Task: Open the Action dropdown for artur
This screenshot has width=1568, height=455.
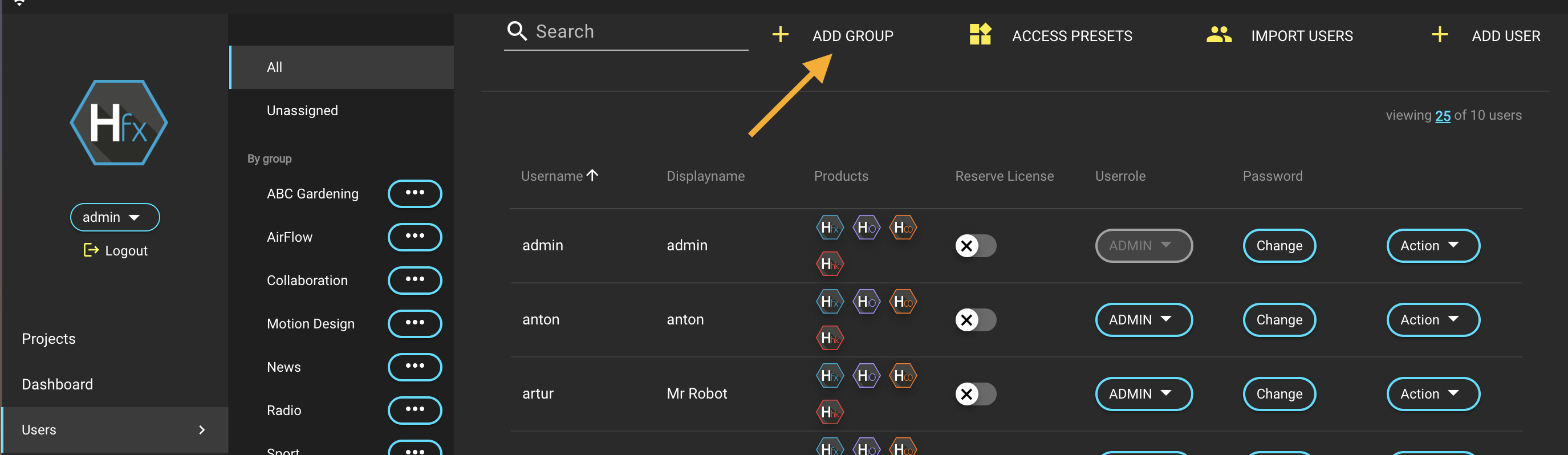Action: pyautogui.click(x=1432, y=394)
